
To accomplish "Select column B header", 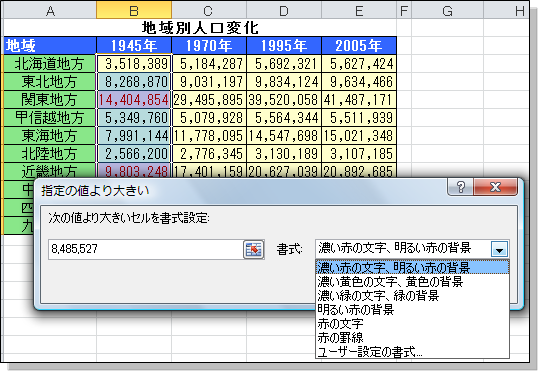I will (x=134, y=10).
